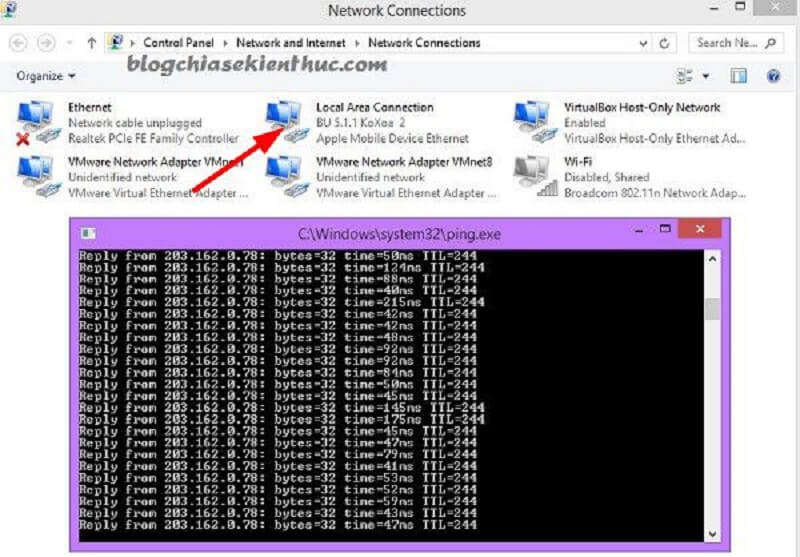Select the Local Area Connection adapter icon

pyautogui.click(x=286, y=121)
